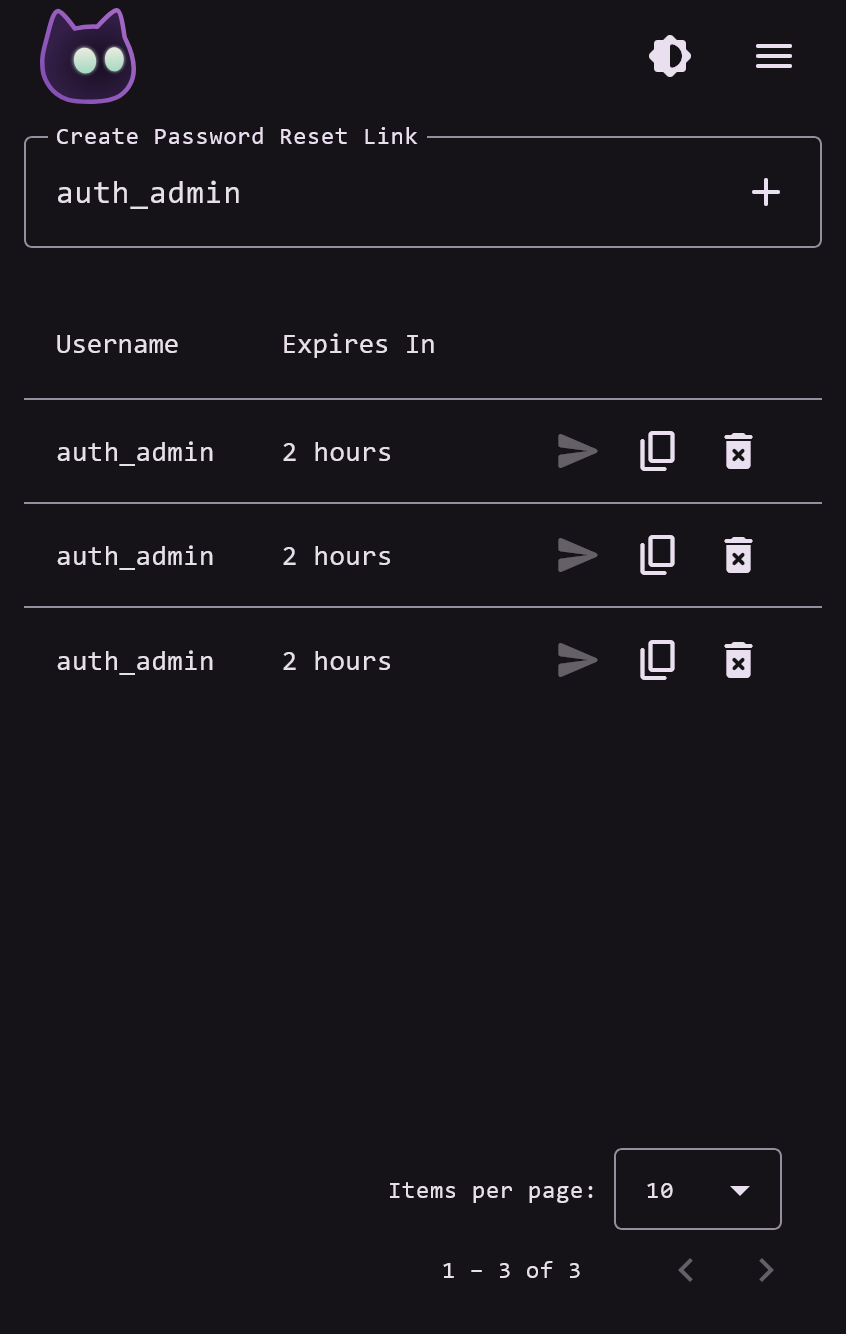Click the purple cat logo
This screenshot has width=846, height=1334.
[x=88, y=56]
